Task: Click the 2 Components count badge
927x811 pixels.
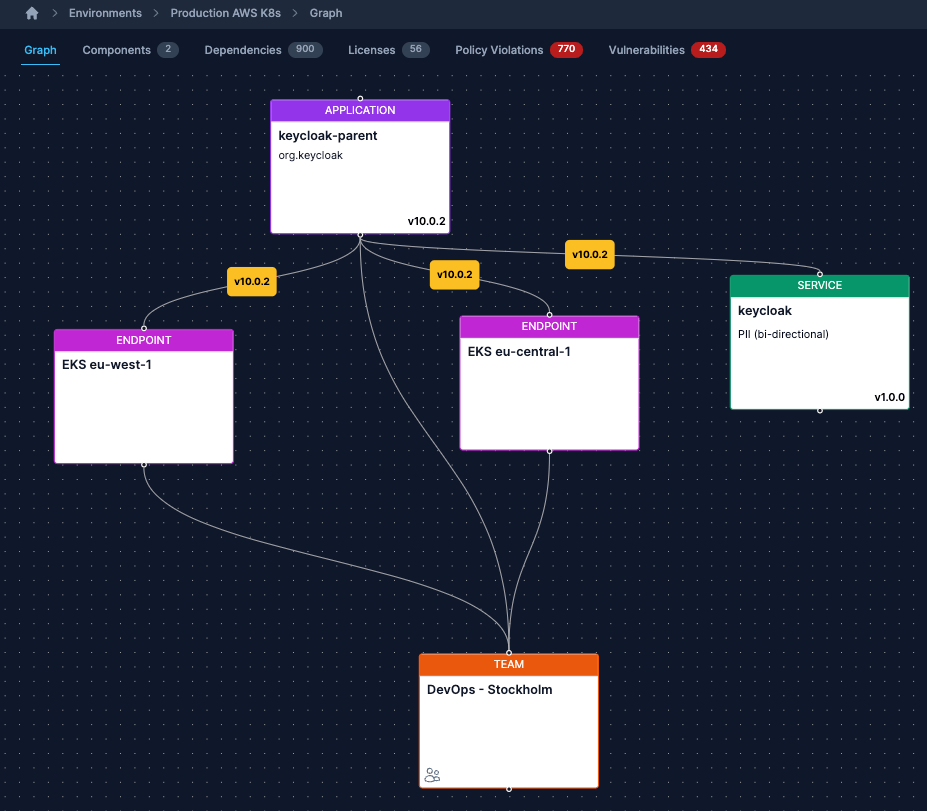Action: [168, 50]
